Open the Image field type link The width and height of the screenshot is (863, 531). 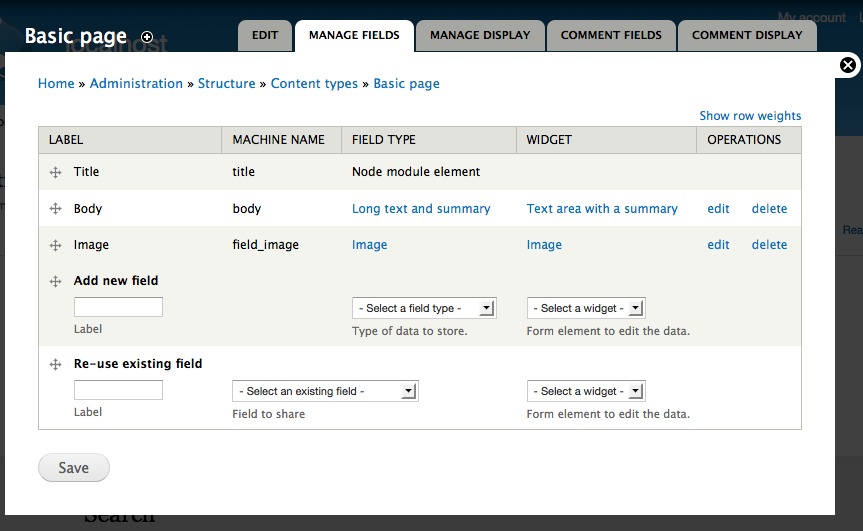click(x=369, y=245)
